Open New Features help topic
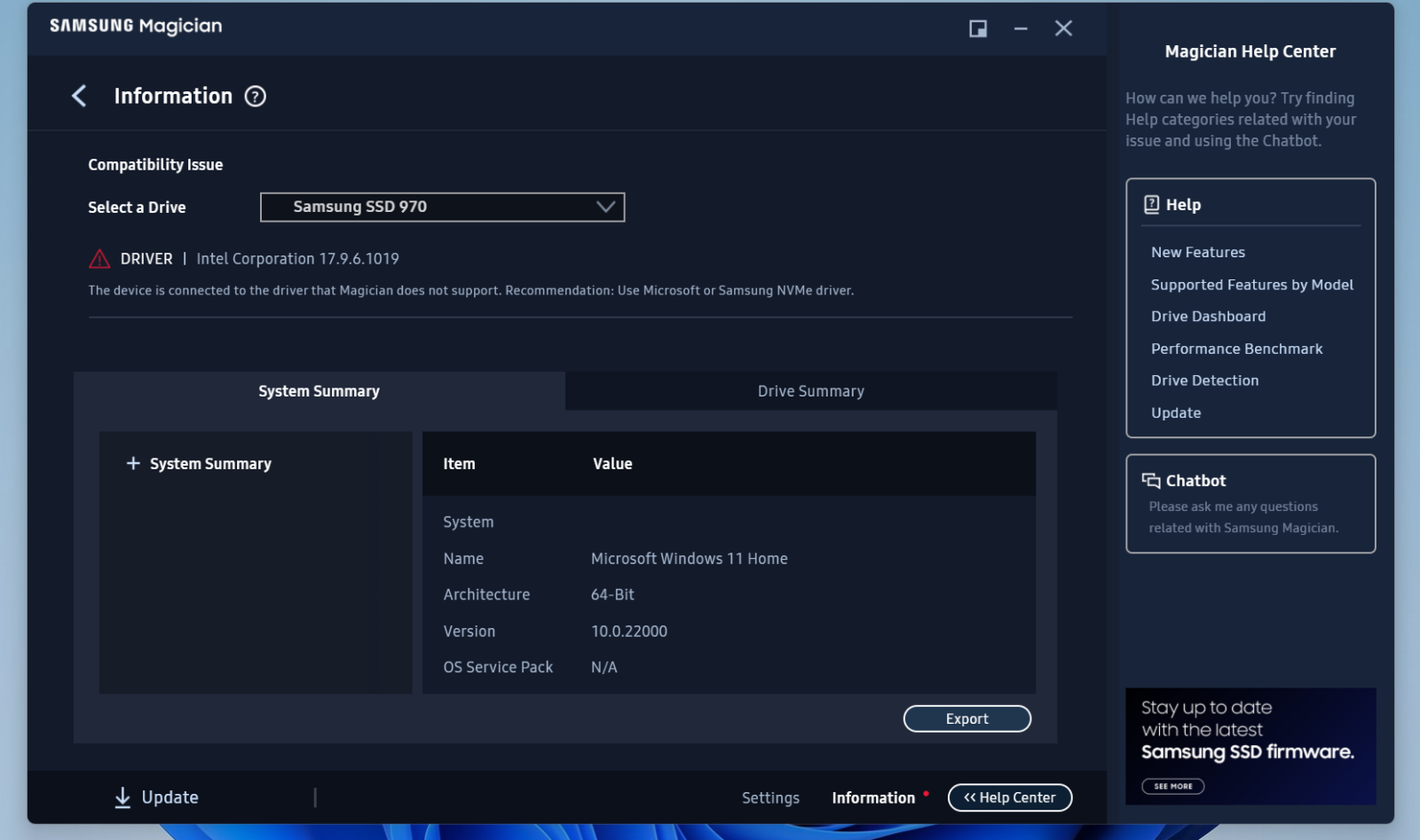This screenshot has width=1420, height=840. (1197, 252)
